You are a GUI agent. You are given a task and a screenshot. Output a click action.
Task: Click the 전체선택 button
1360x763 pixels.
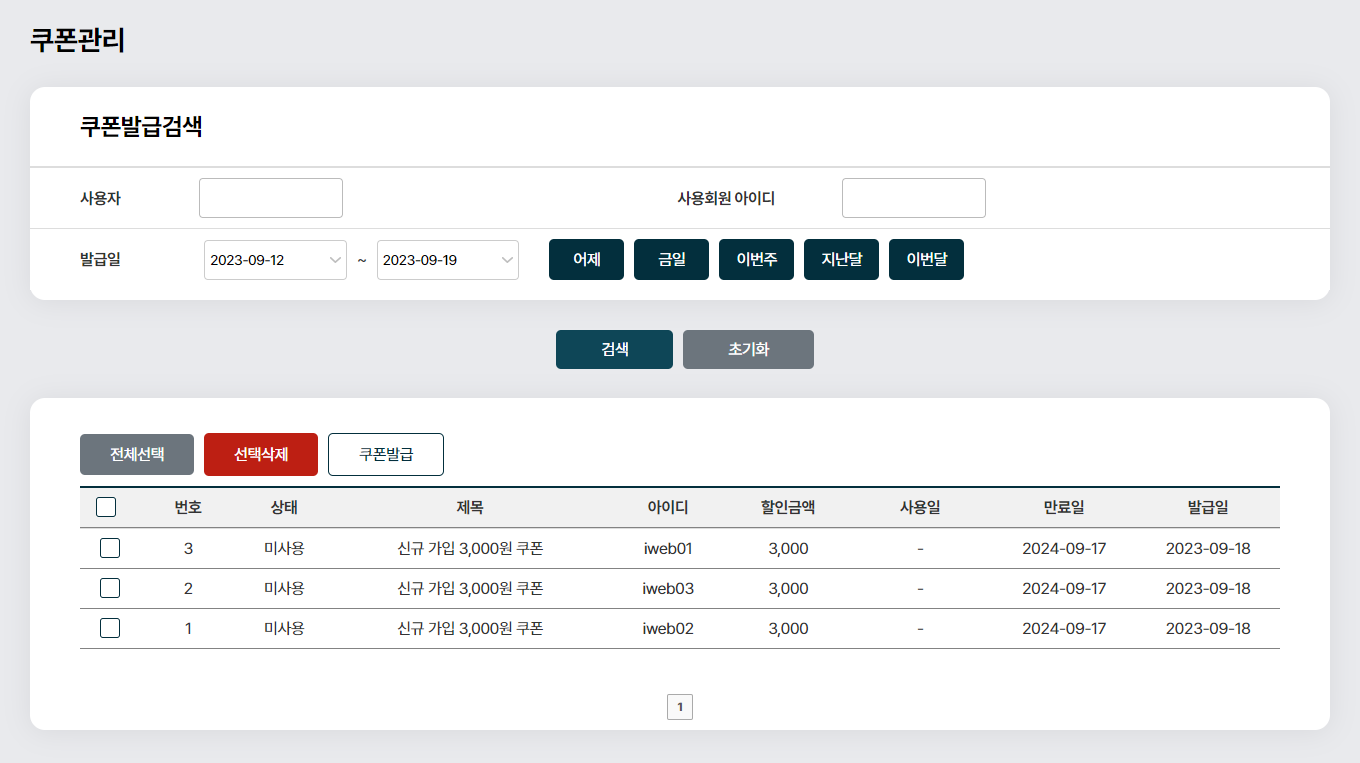137,454
